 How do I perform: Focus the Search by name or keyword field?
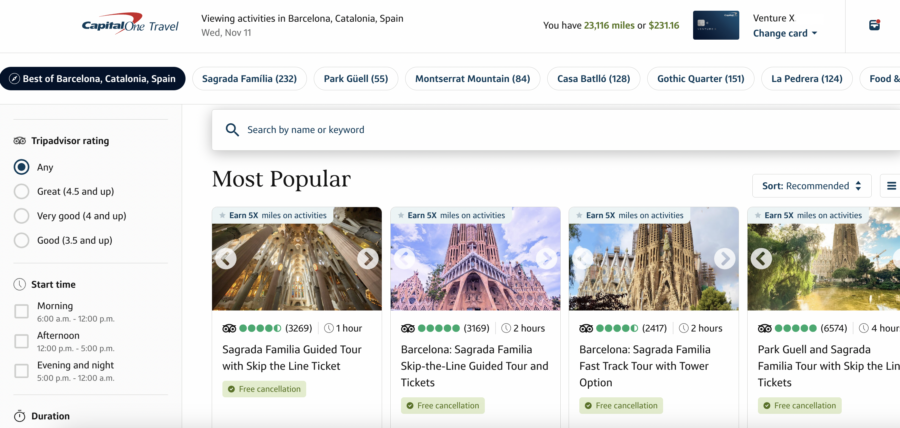pyautogui.click(x=556, y=130)
